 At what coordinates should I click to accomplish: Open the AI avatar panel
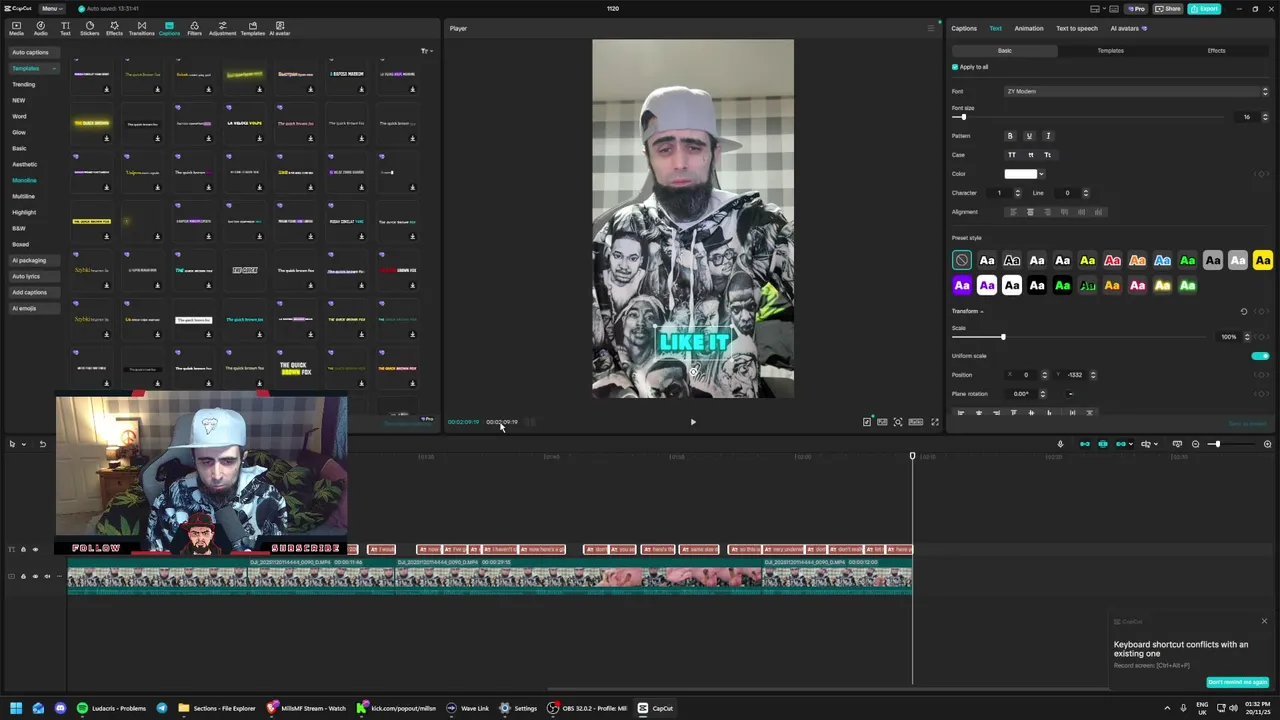click(279, 28)
